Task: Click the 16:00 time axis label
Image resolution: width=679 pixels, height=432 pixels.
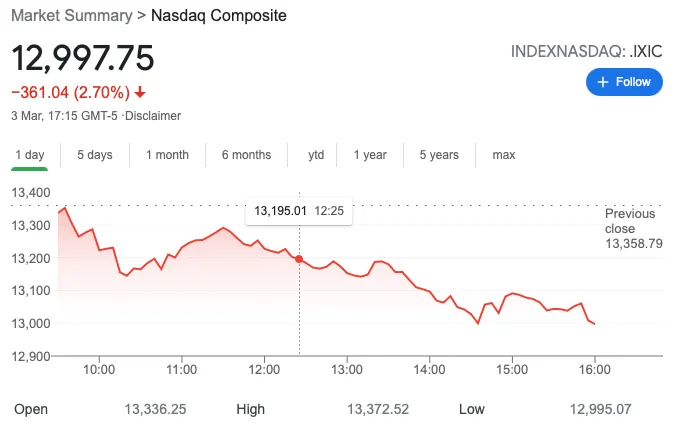Action: coord(595,370)
